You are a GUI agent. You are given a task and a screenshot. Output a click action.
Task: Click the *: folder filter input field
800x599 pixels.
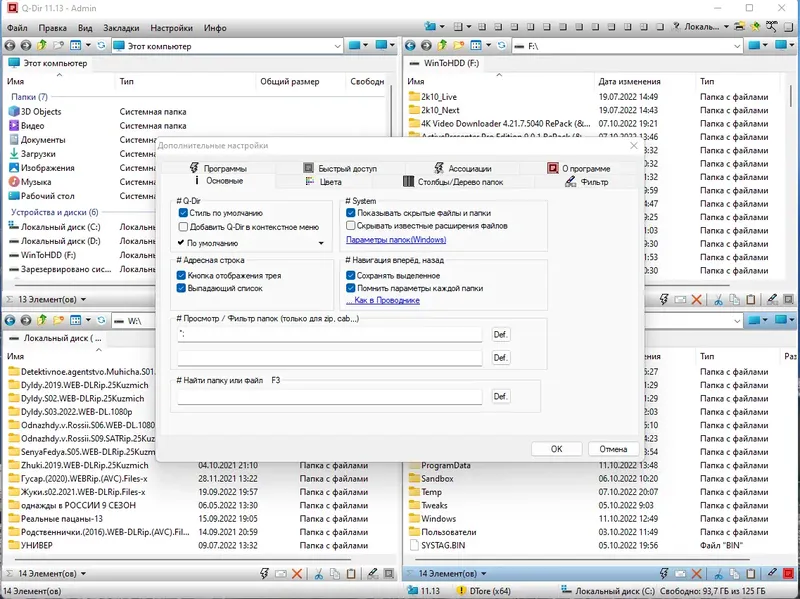[330, 335]
